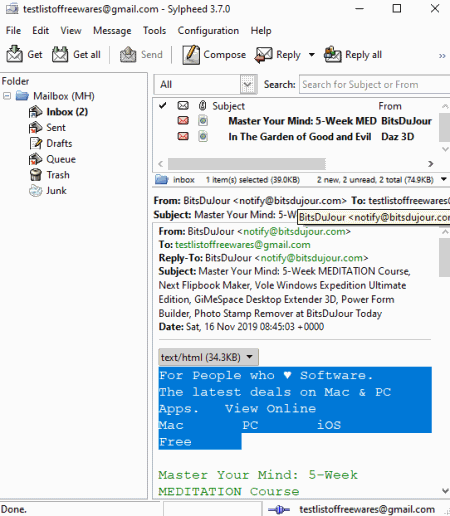Screen dimensions: 450x516
Task: Click attachment icon of Daz 3D message
Action: tap(203, 136)
